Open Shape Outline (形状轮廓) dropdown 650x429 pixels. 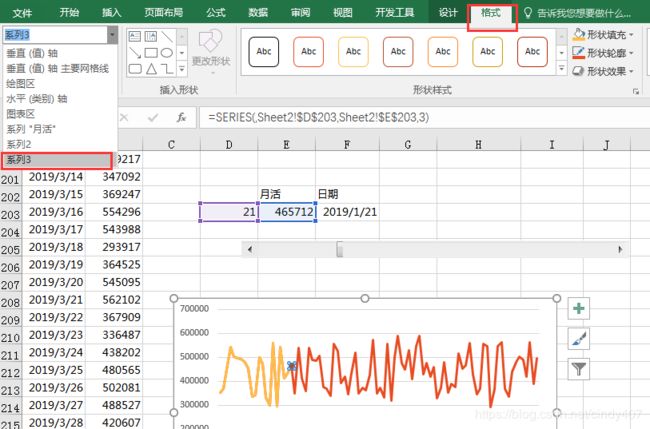603,53
